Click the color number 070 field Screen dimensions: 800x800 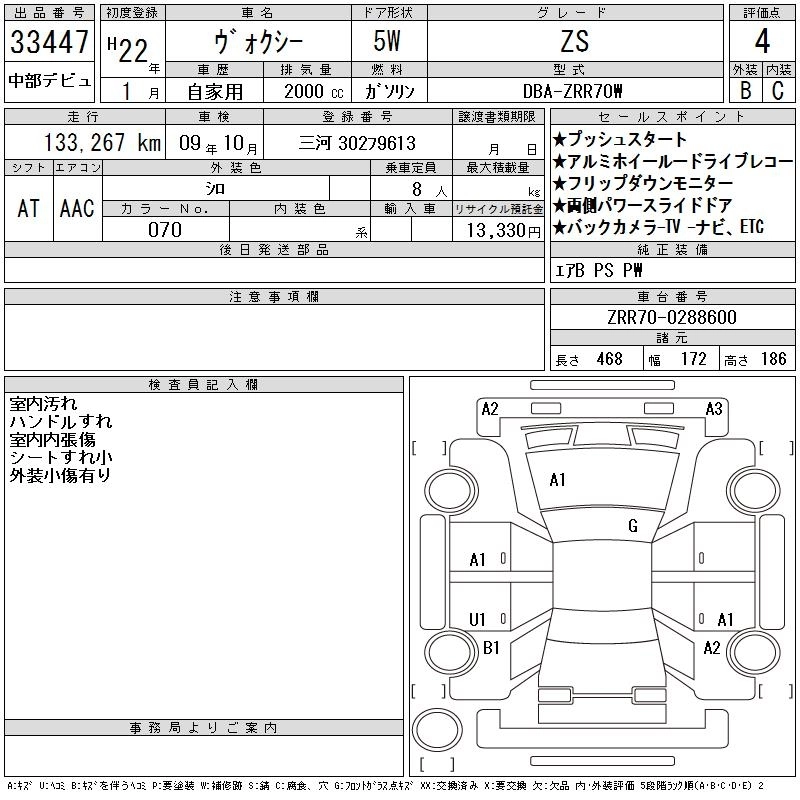coord(165,230)
